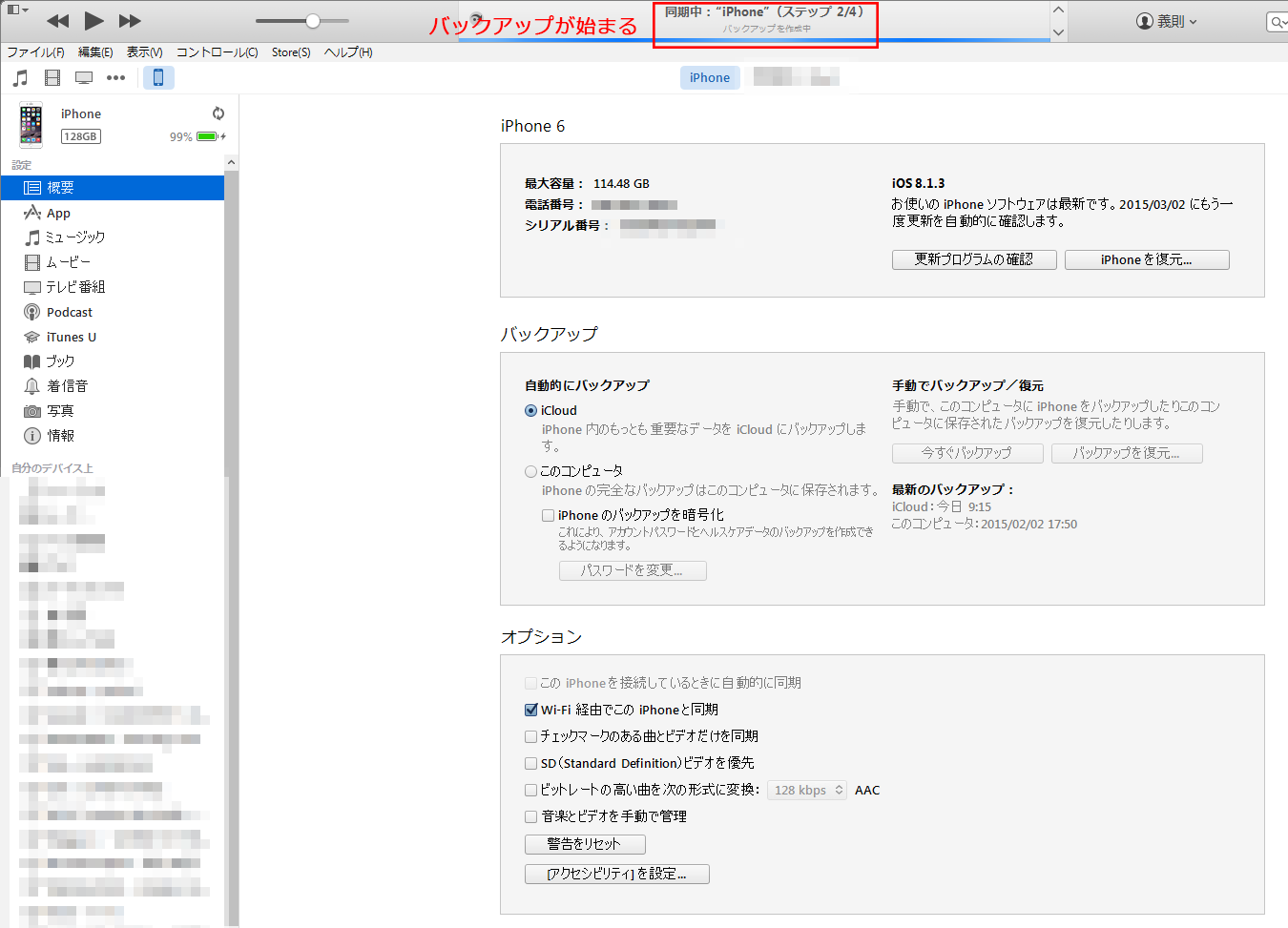Open the コントロール menu
1288x928 pixels.
click(218, 52)
